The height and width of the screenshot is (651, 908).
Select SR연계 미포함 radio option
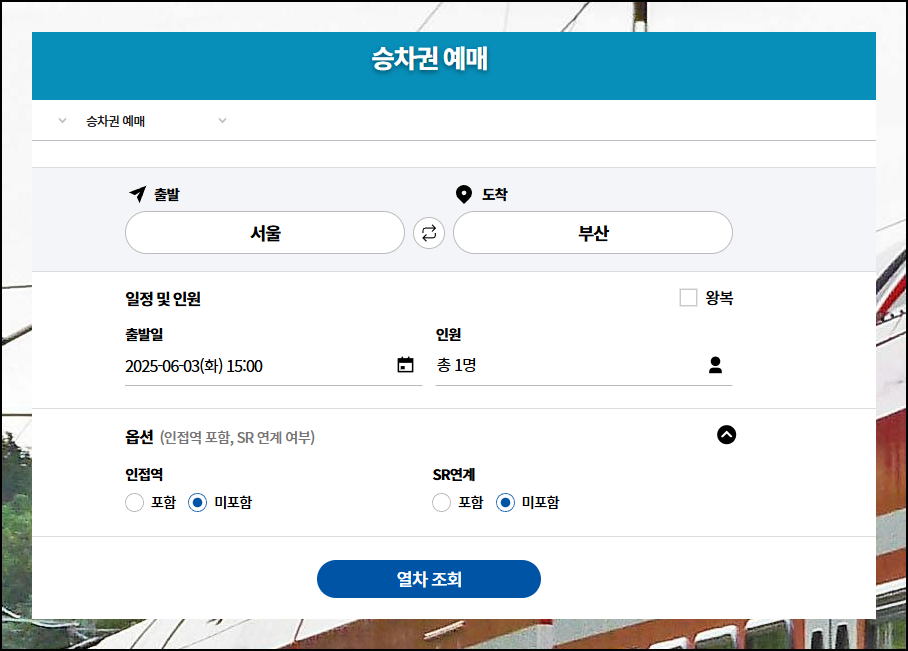coord(505,502)
